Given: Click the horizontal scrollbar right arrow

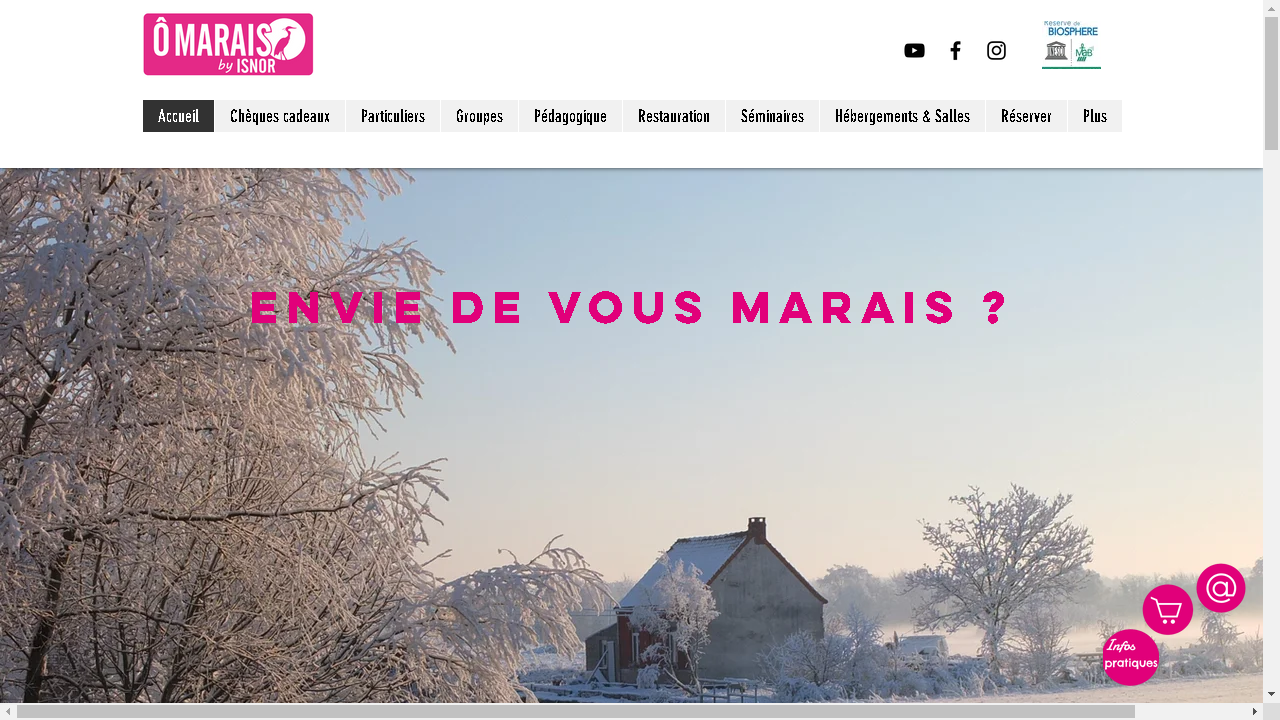Looking at the screenshot, I should click(x=1255, y=711).
